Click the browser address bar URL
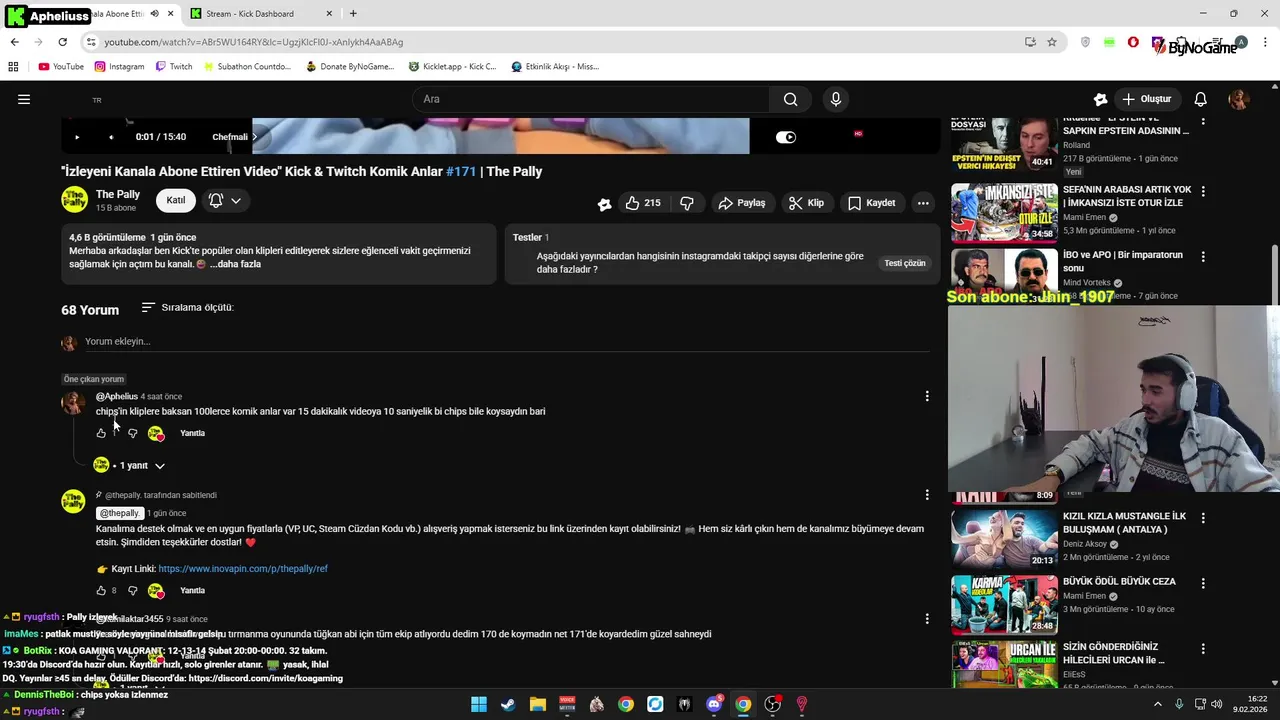 pyautogui.click(x=254, y=42)
